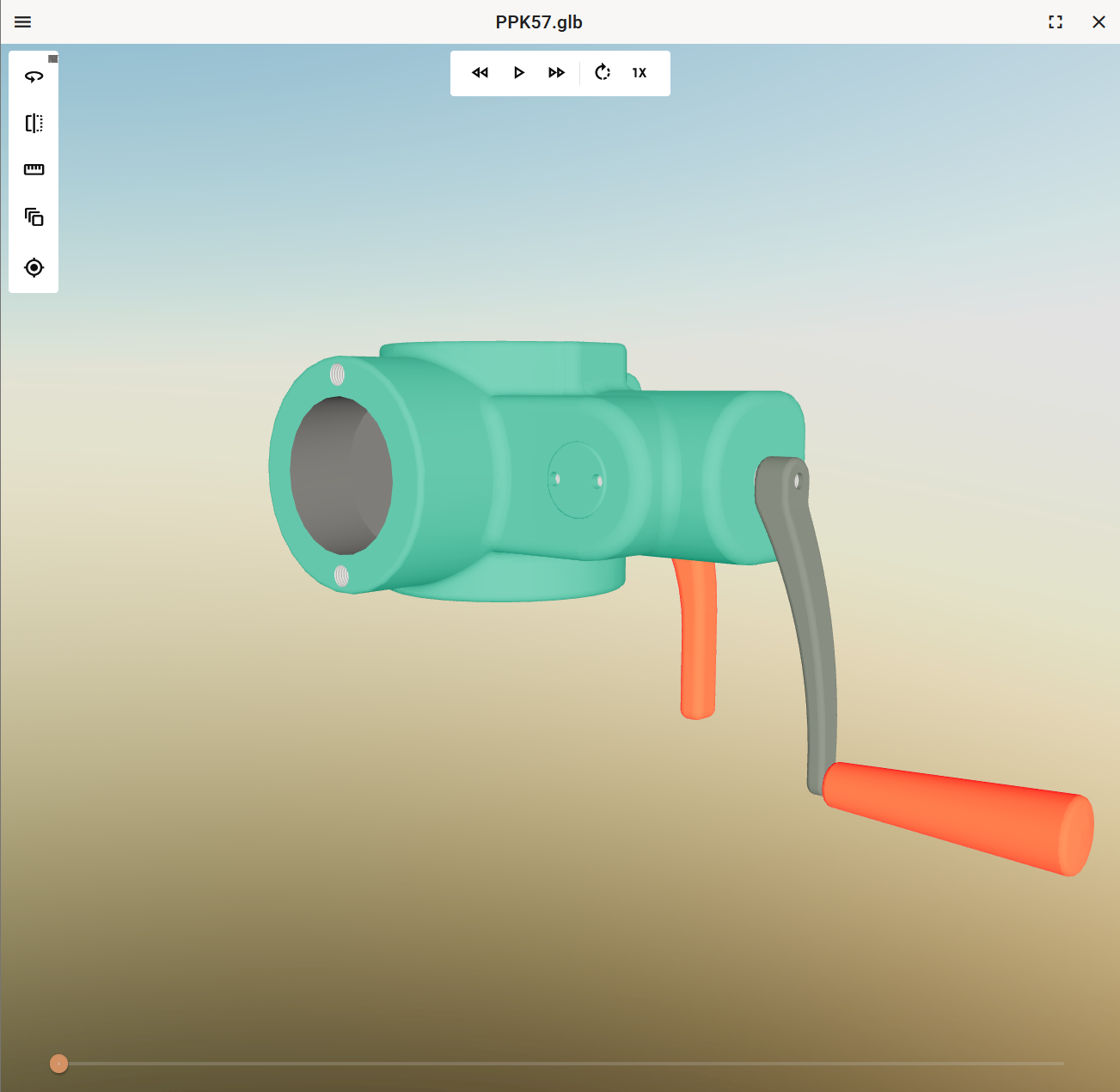This screenshot has height=1092, width=1120.
Task: Click the target focus view icon
Action: click(x=34, y=267)
